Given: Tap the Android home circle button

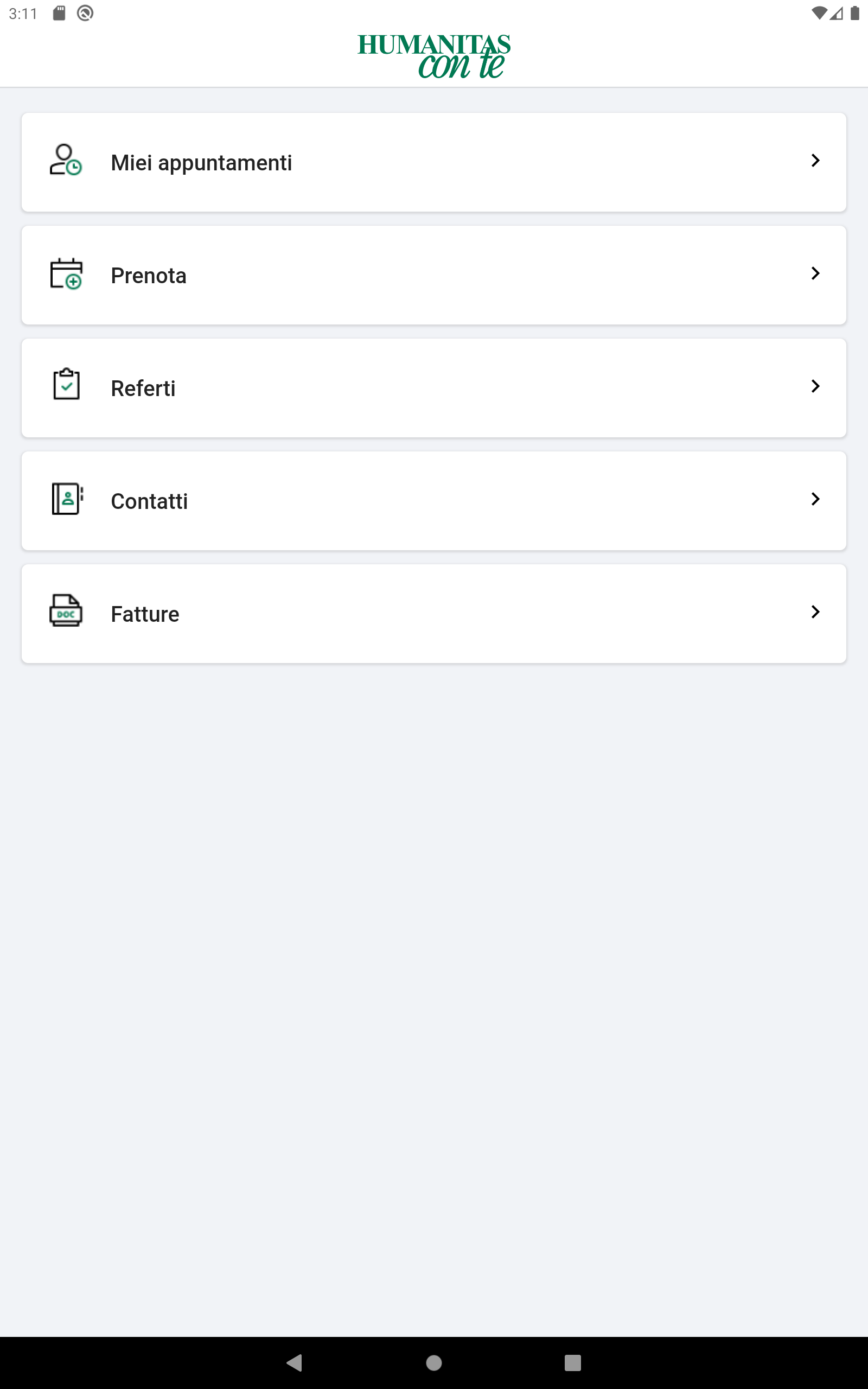Looking at the screenshot, I should pos(434,1362).
